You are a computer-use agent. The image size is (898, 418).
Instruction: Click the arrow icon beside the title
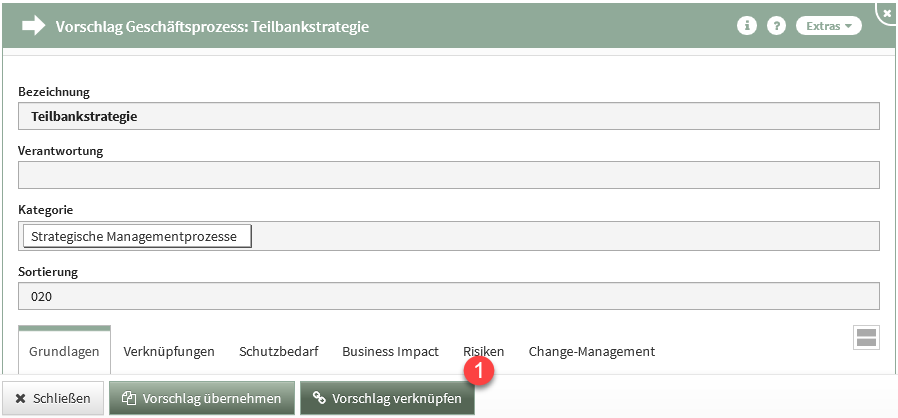(x=34, y=27)
